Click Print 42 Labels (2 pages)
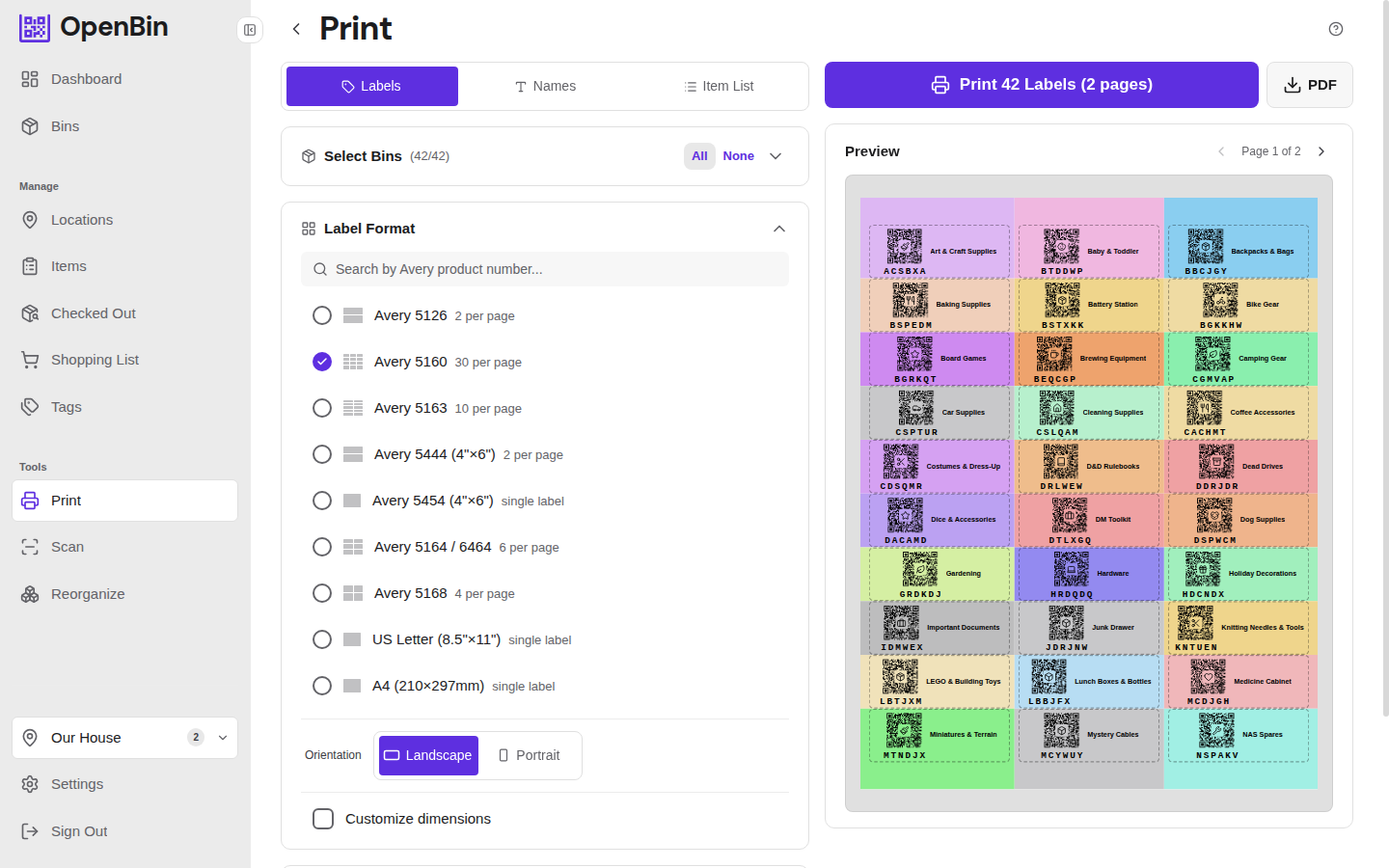1389x868 pixels. (x=1042, y=85)
